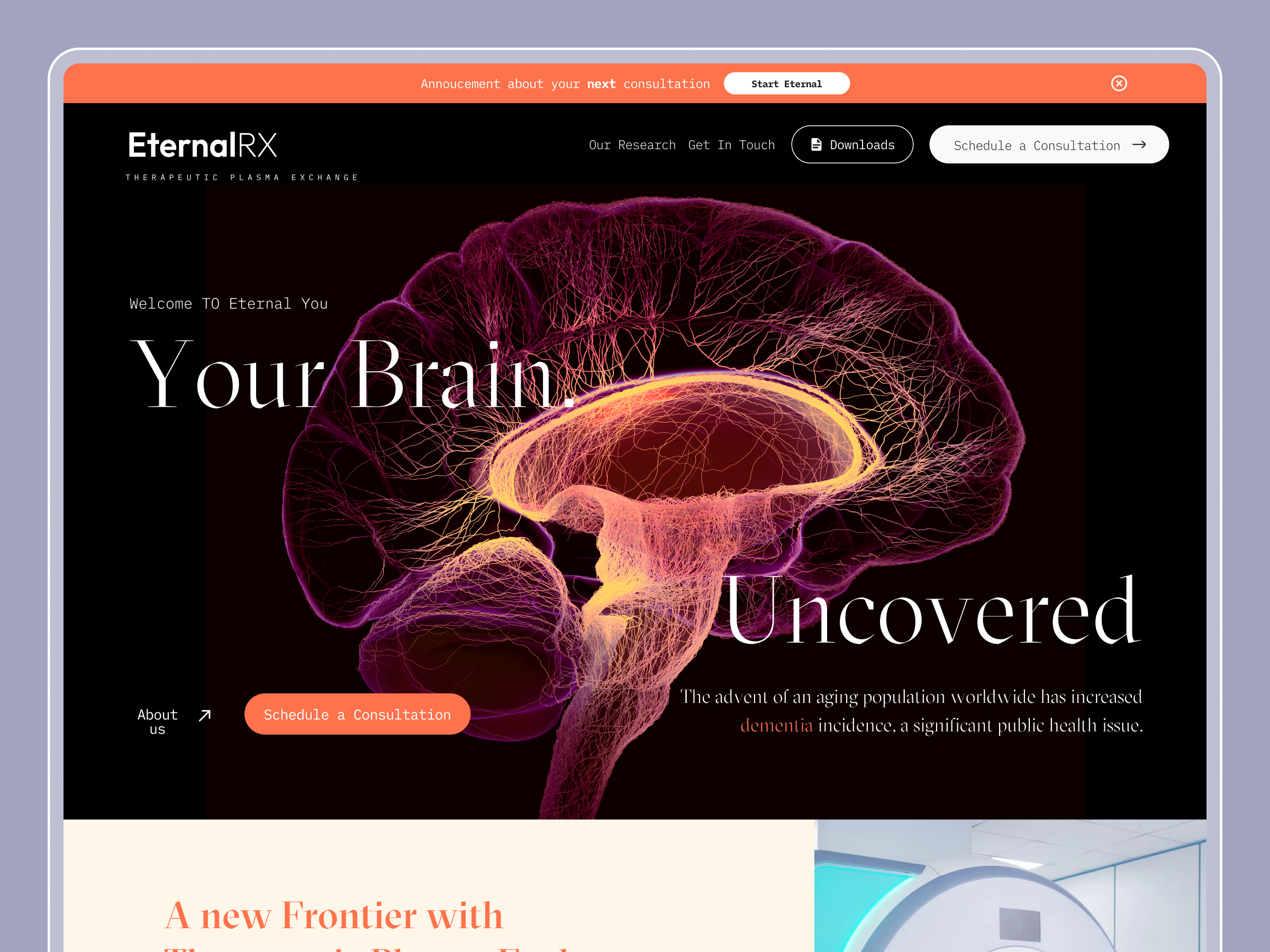Click the orange Schedule a Consultation hero button
Image resolution: width=1270 pixels, height=952 pixels.
click(357, 714)
